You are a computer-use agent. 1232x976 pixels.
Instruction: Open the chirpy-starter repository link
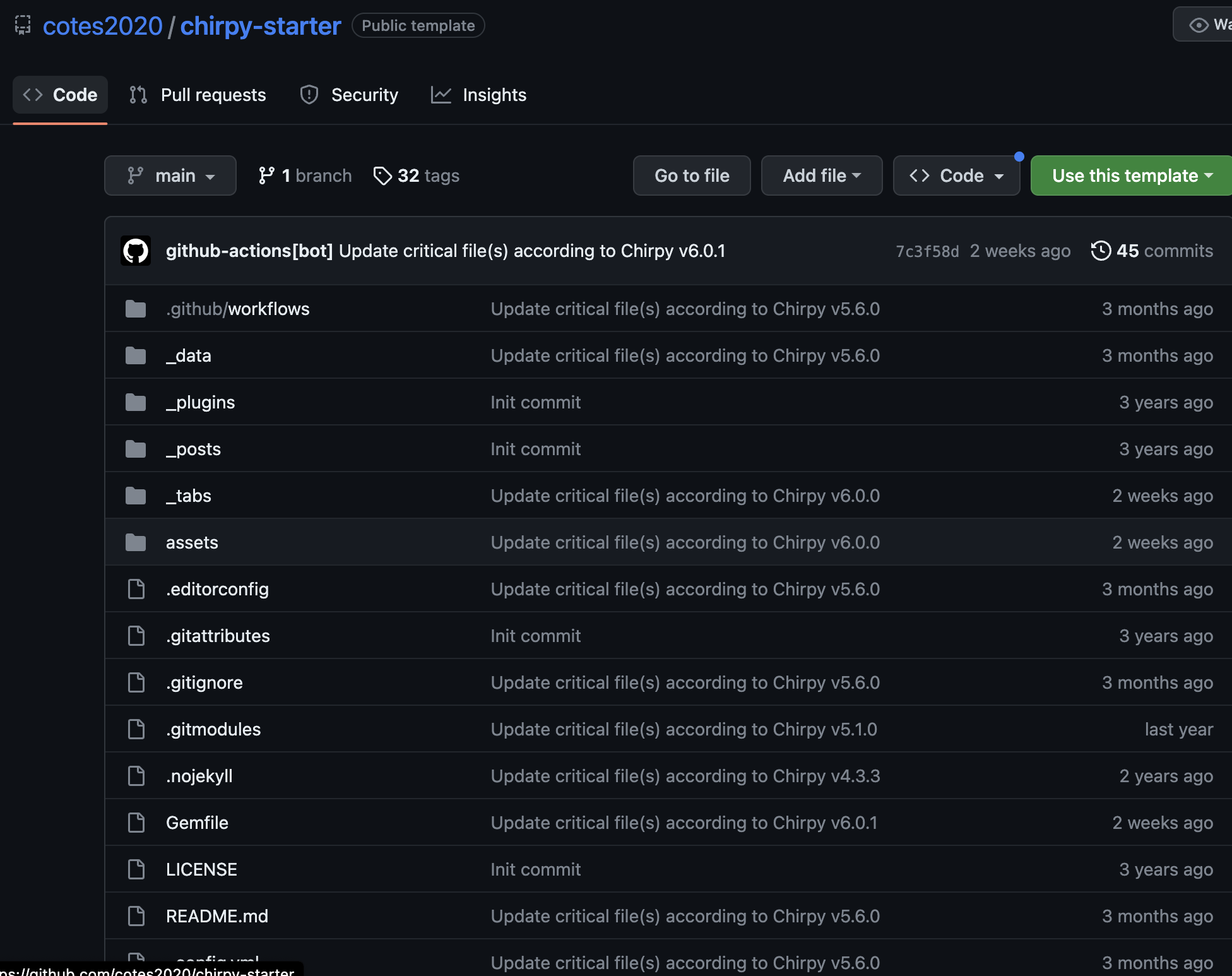(261, 26)
